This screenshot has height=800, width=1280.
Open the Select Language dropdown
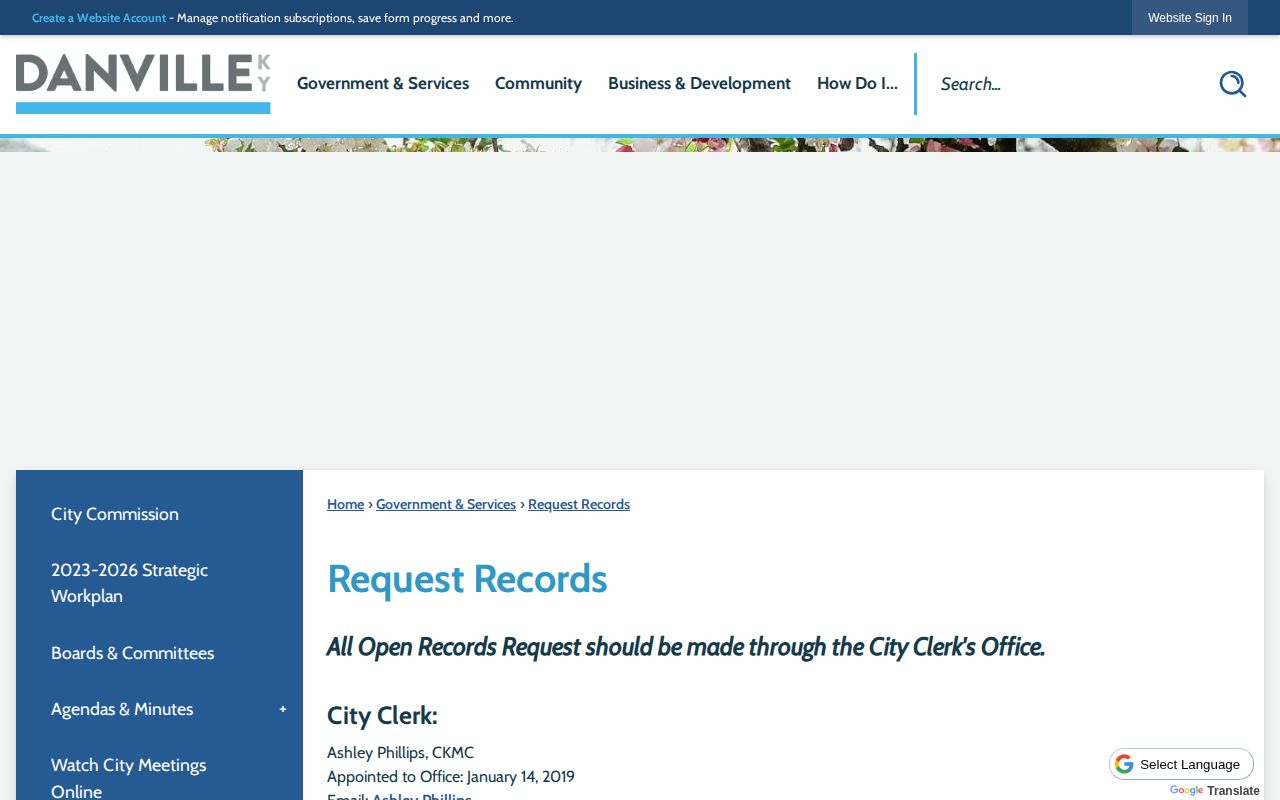pos(1181,764)
